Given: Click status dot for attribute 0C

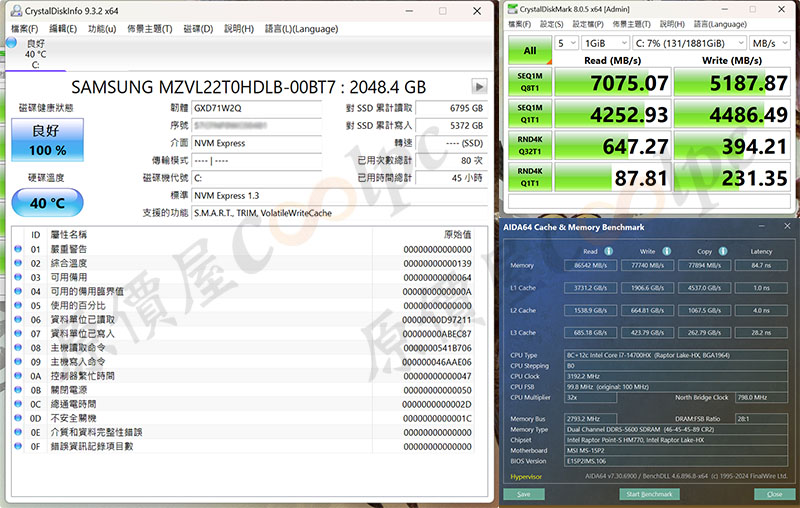Looking at the screenshot, I should tap(18, 404).
